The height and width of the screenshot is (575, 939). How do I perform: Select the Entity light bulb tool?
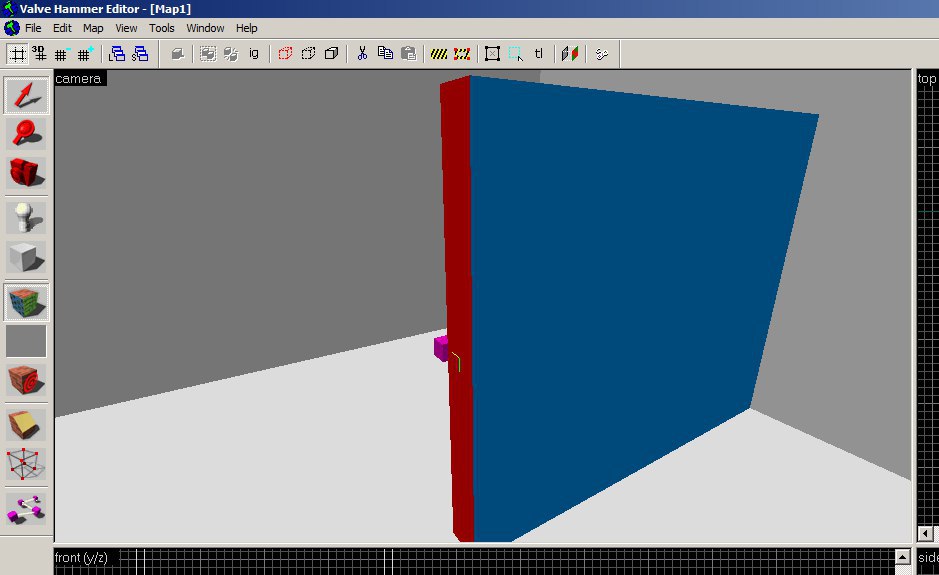pyautogui.click(x=26, y=217)
